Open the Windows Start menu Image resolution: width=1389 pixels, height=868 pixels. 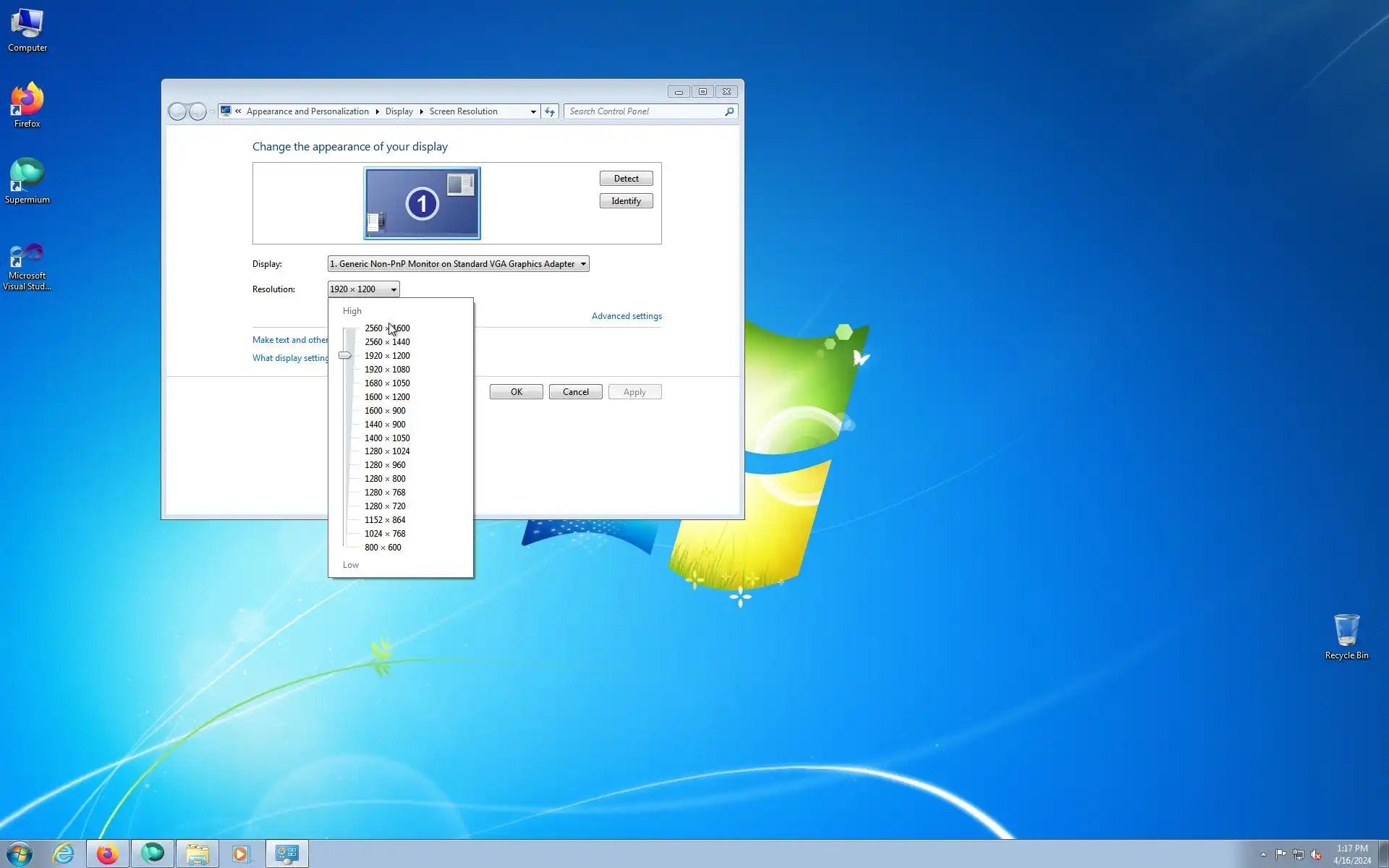tap(20, 854)
